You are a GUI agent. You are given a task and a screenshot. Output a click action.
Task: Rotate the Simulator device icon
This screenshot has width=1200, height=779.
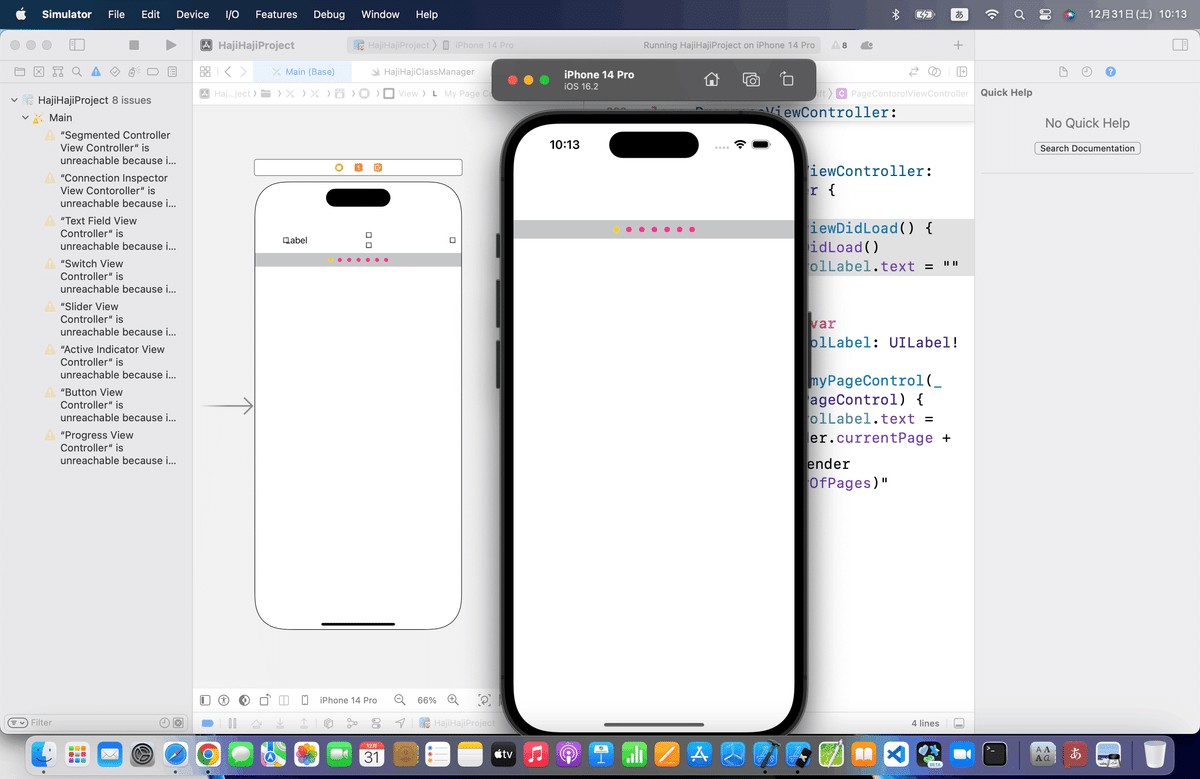(787, 80)
